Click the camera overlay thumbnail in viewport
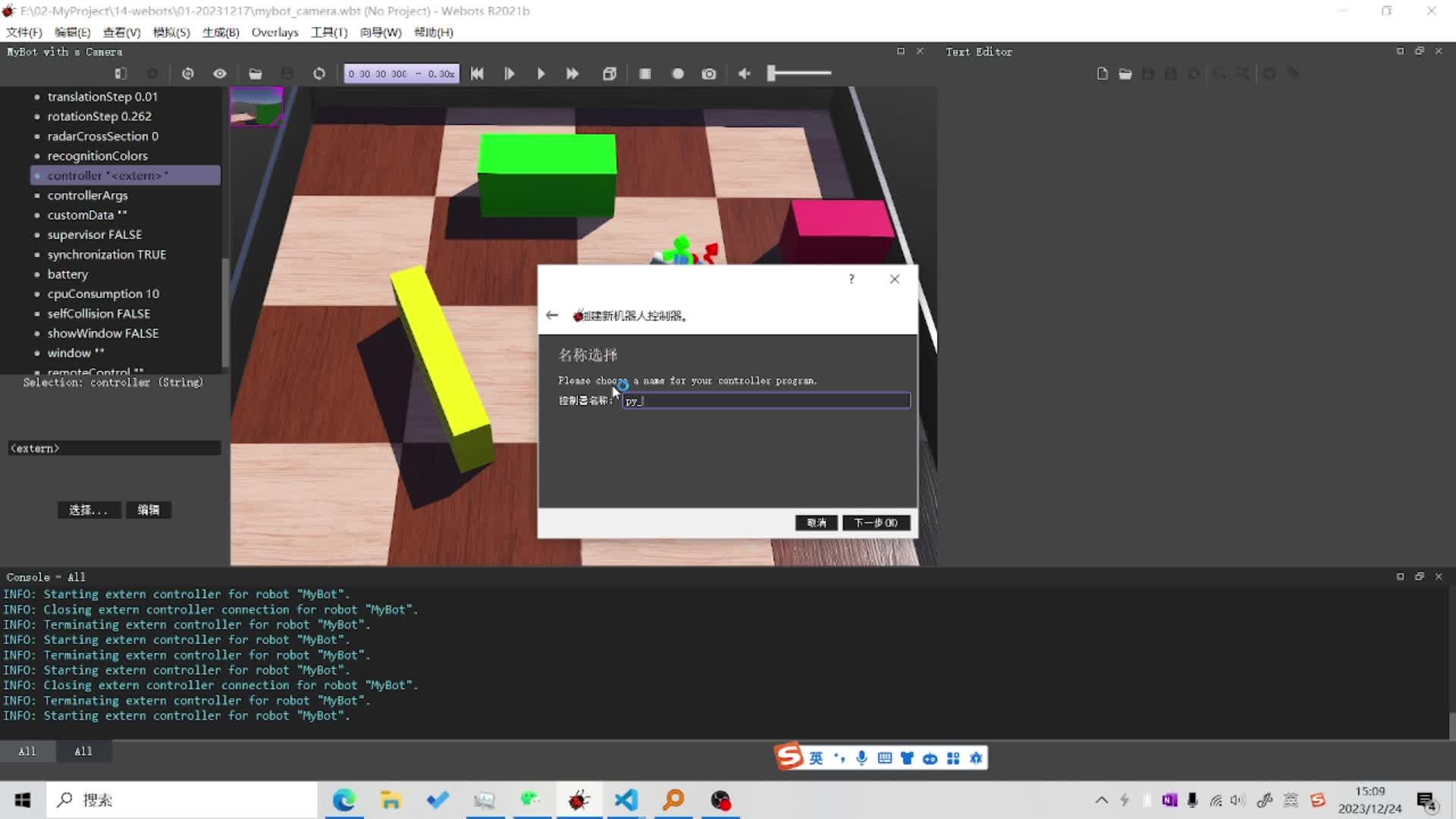The image size is (1456, 819). pyautogui.click(x=256, y=106)
